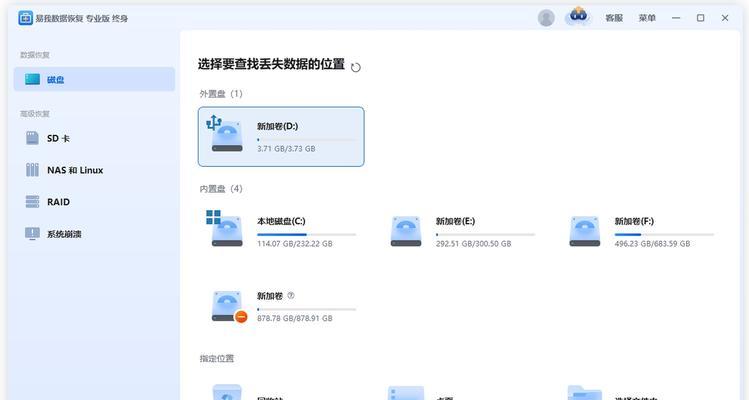Click the C: drive usage bar
Screen dimensions: 749x400
[x=306, y=235]
